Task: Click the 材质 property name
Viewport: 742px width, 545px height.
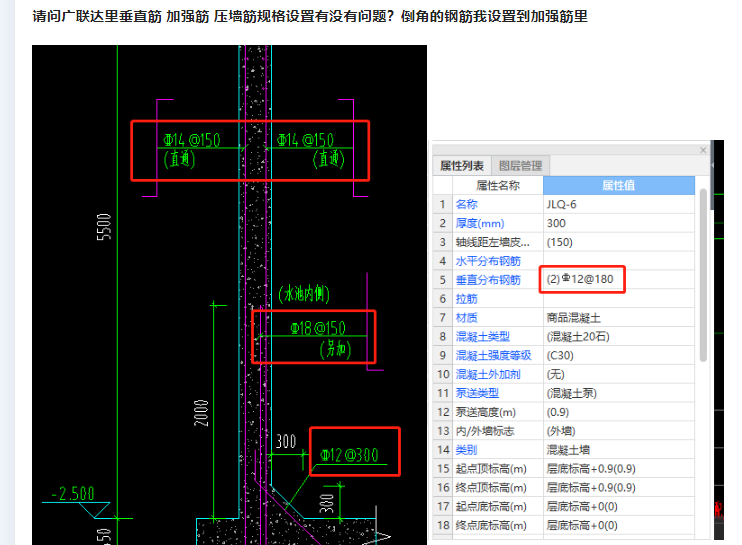Action: point(467,318)
